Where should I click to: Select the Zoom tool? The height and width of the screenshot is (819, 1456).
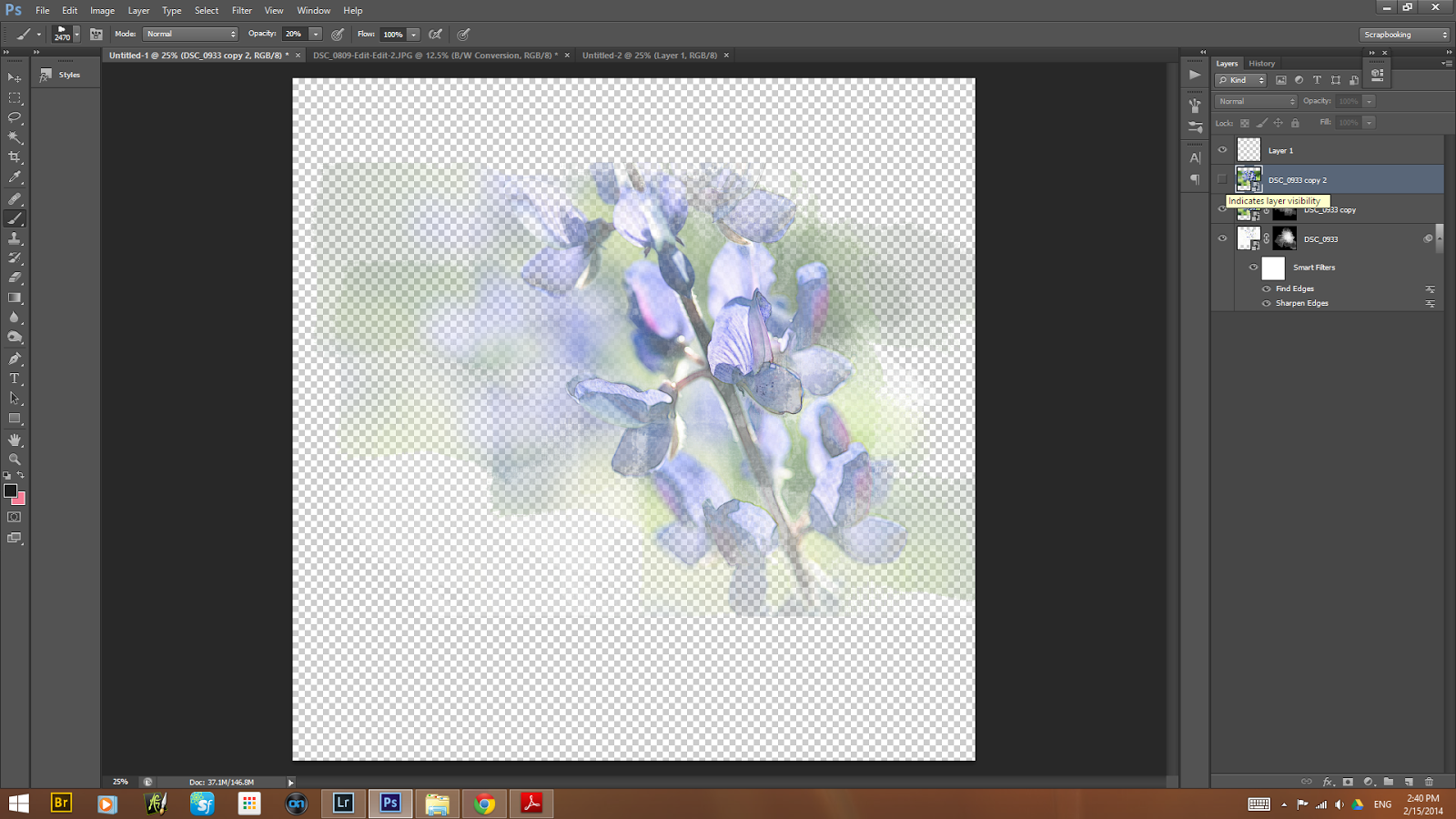[x=15, y=460]
